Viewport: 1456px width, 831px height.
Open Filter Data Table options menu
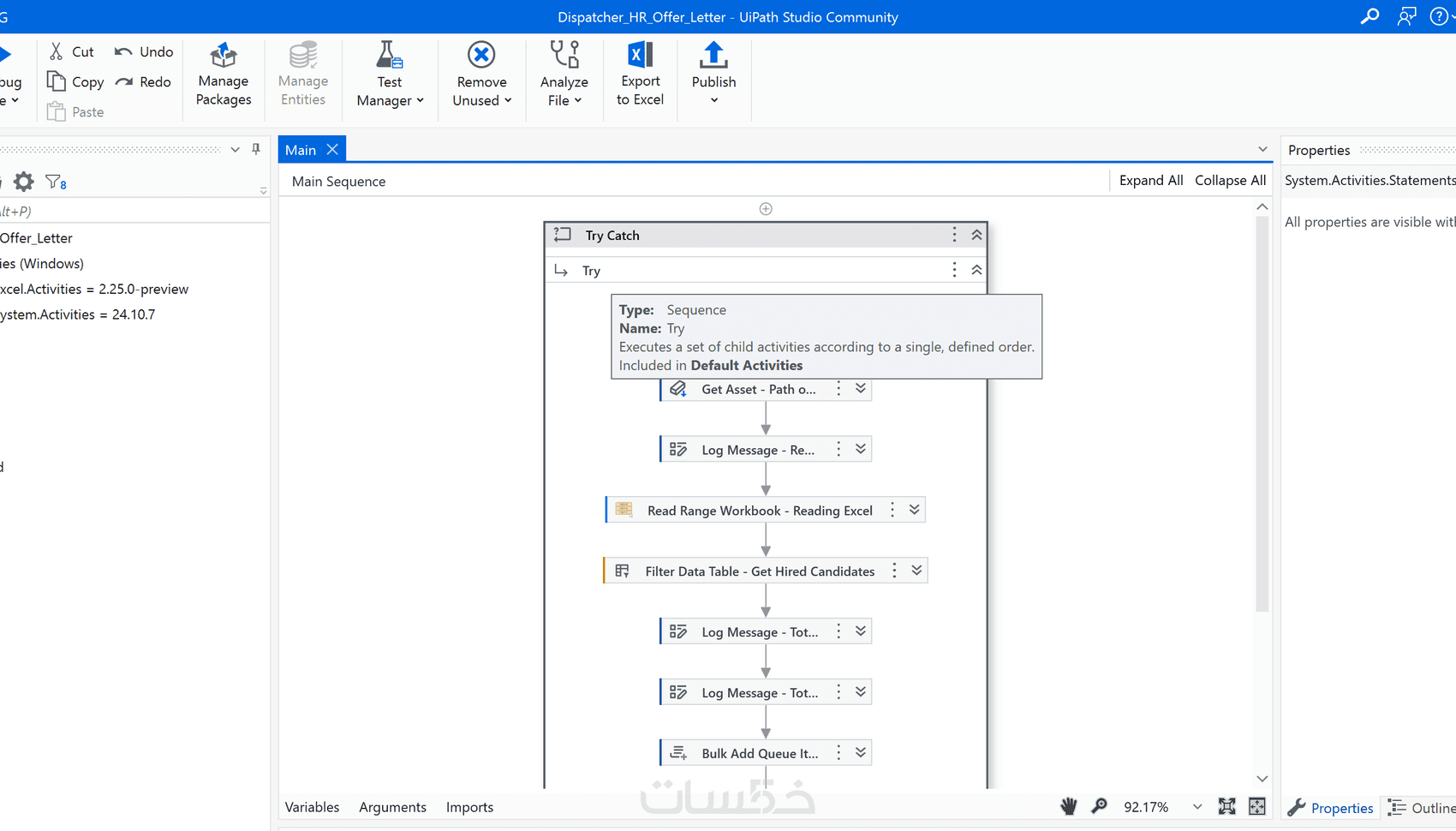894,571
